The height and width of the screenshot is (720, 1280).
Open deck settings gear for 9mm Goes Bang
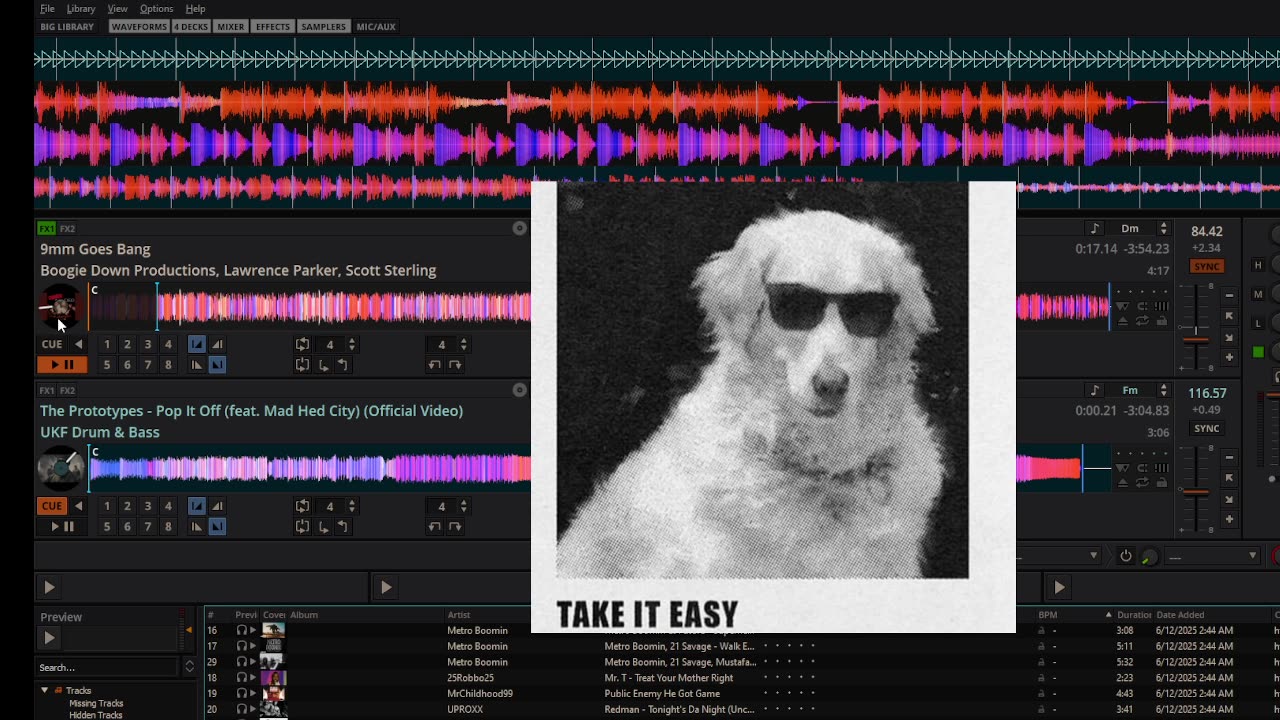pyautogui.click(x=519, y=228)
